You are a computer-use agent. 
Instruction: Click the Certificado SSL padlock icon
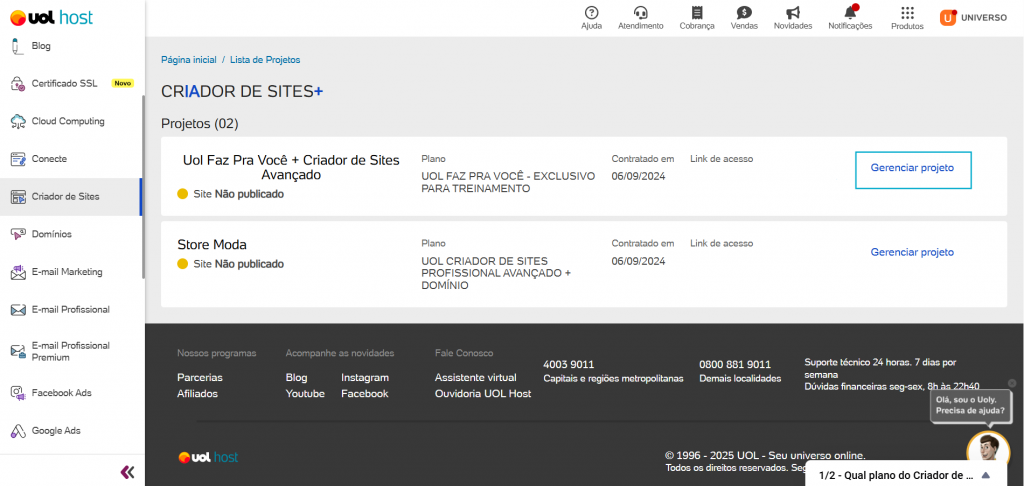pos(18,84)
